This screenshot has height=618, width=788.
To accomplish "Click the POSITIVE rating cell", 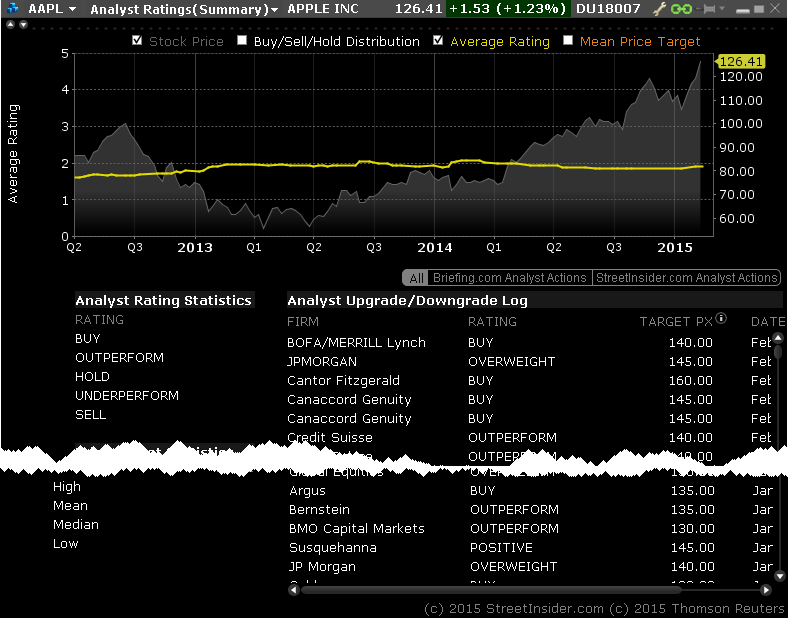I will click(501, 548).
